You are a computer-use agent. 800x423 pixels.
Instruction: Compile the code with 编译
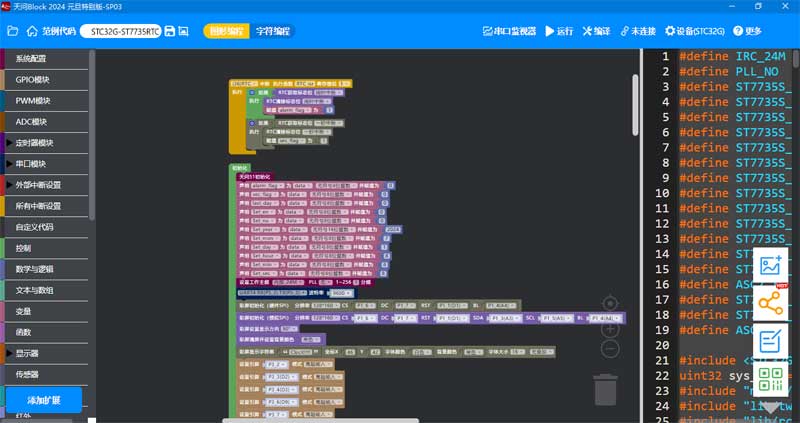pos(596,31)
